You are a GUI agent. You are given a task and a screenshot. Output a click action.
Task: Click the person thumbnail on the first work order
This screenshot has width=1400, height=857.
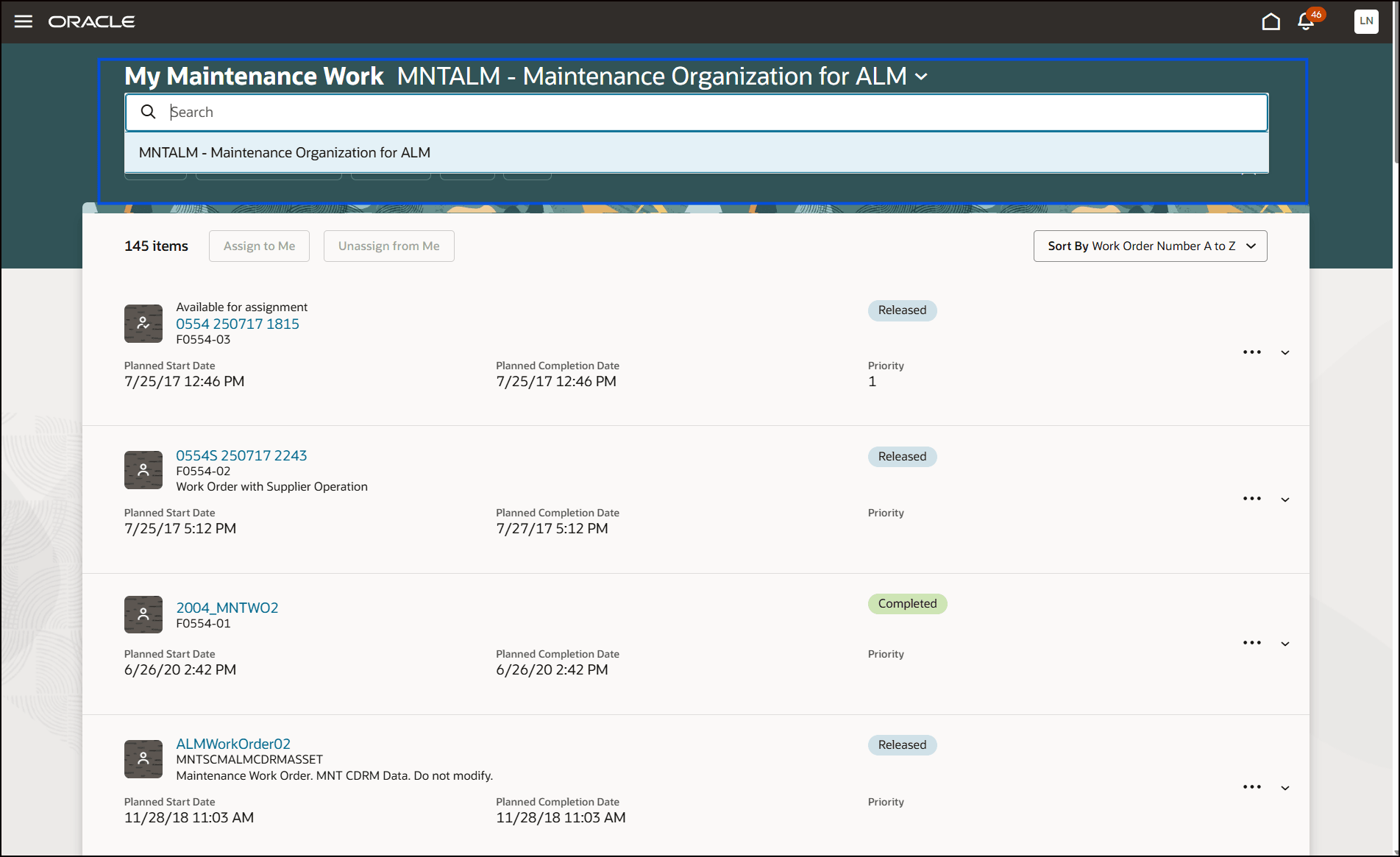click(x=143, y=323)
